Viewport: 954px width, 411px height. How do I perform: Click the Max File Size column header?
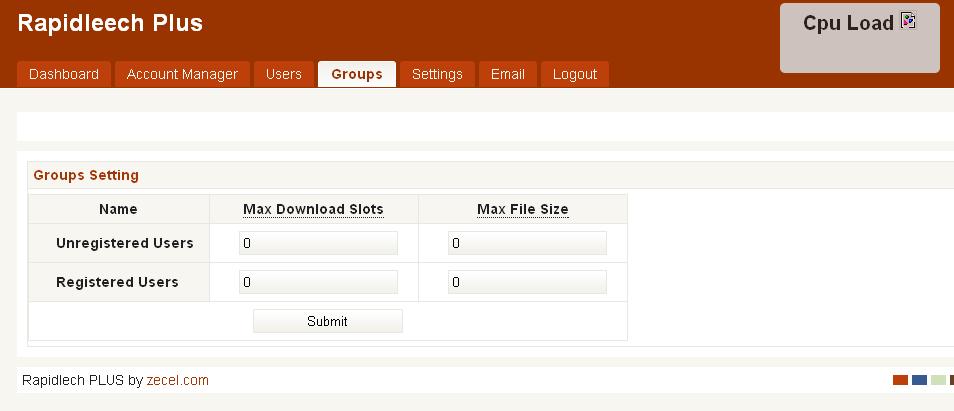pyautogui.click(x=523, y=209)
